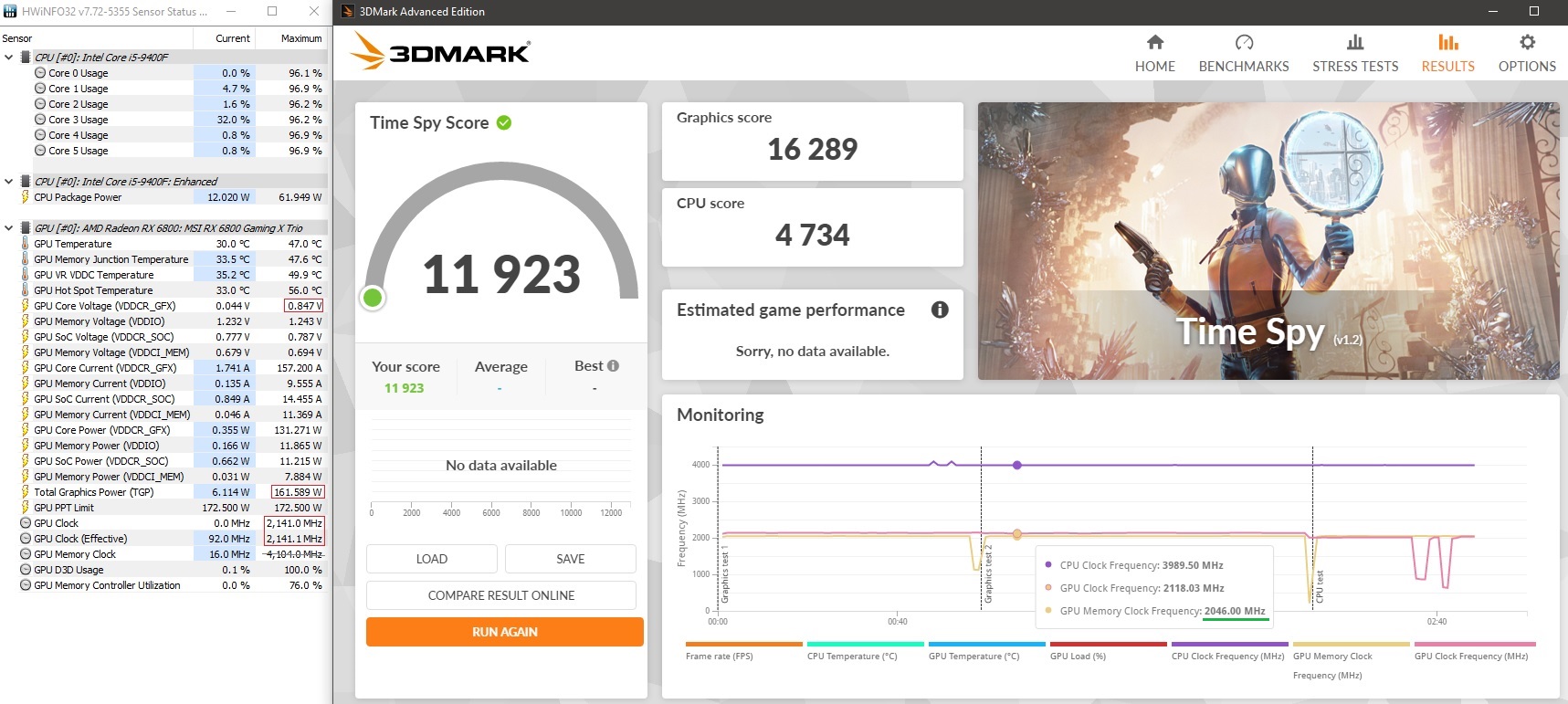Viewport: 1568px width, 704px height.
Task: Click the Time Spy artwork thumbnail
Action: pos(1268,241)
